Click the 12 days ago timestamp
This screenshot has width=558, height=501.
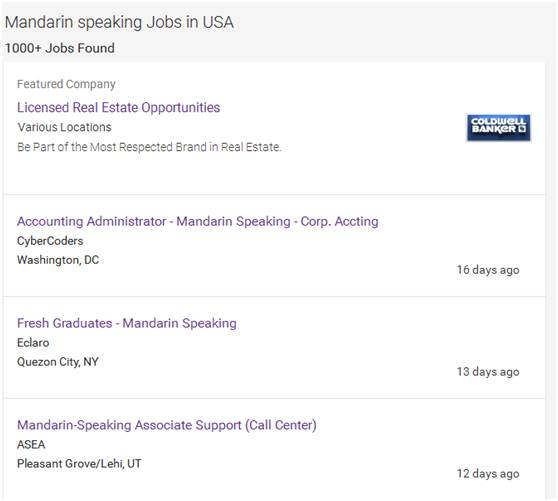488,474
